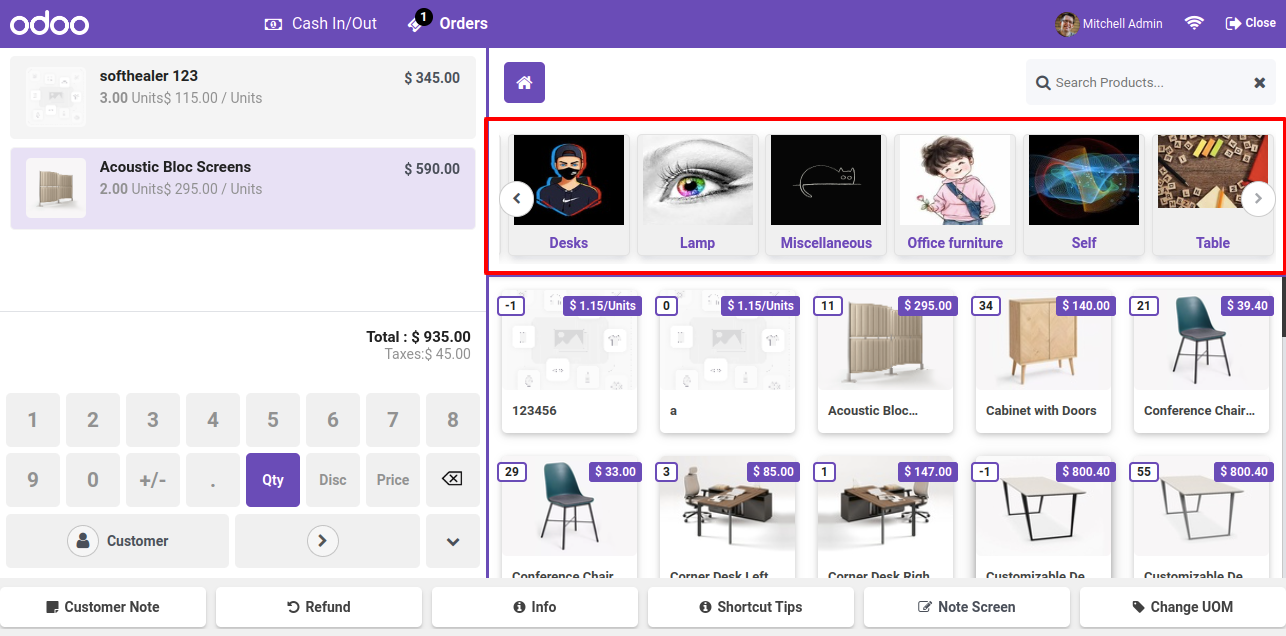Select softhealer 123 order line
The image size is (1286, 636).
[x=243, y=97]
